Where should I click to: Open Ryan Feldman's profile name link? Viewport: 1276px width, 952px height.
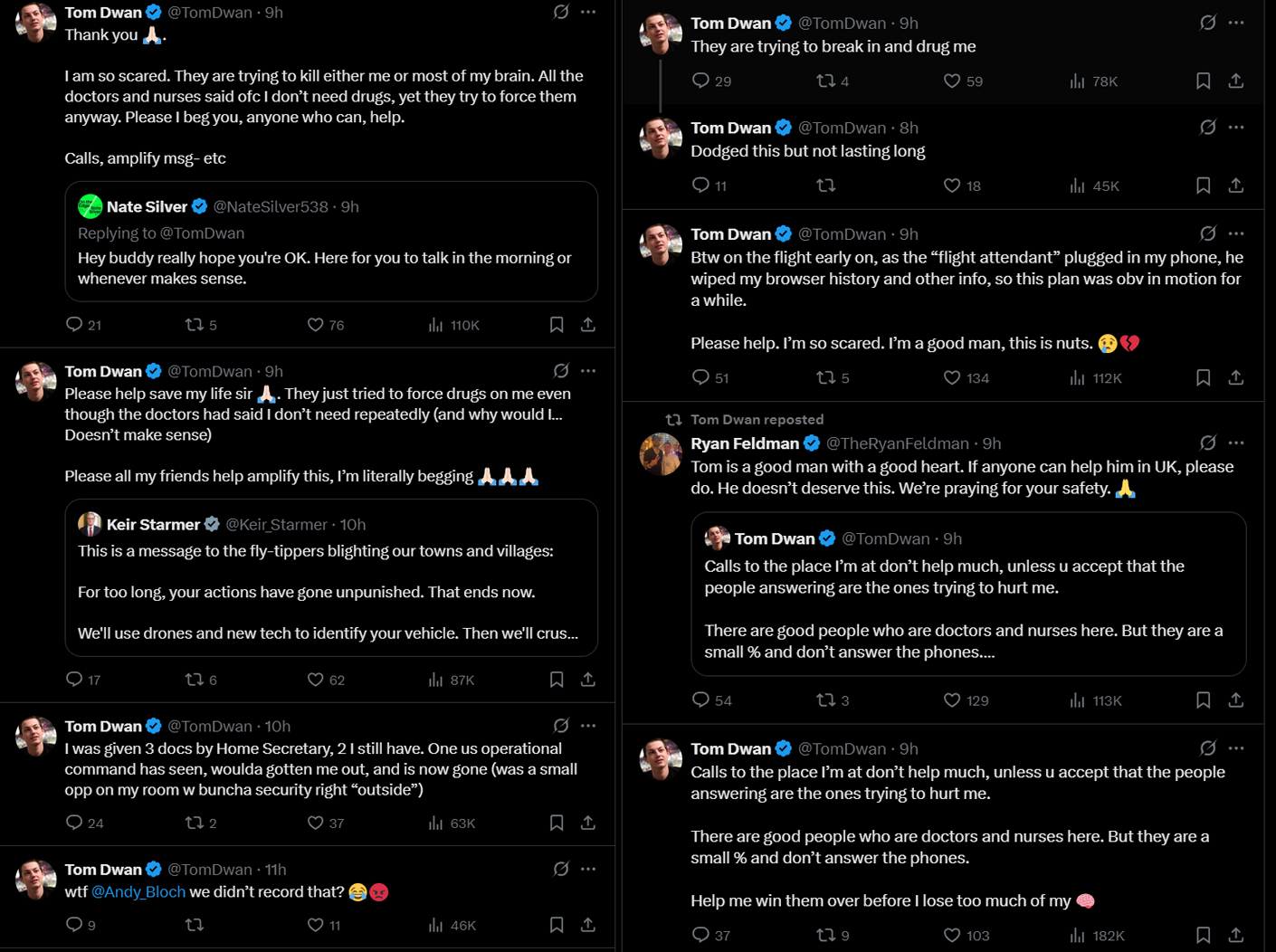point(745,443)
